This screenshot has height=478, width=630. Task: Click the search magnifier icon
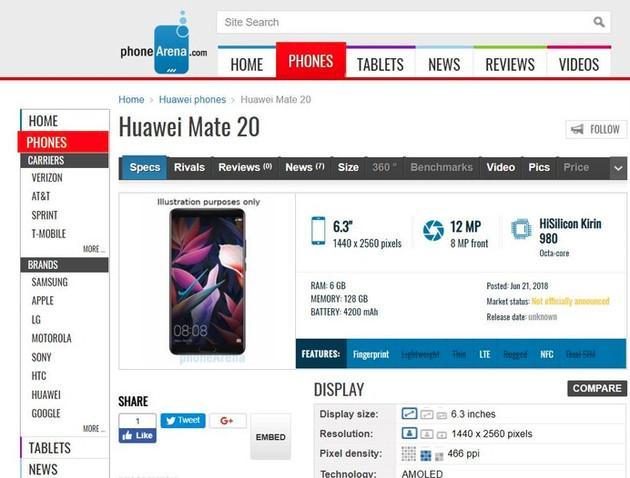tap(599, 22)
